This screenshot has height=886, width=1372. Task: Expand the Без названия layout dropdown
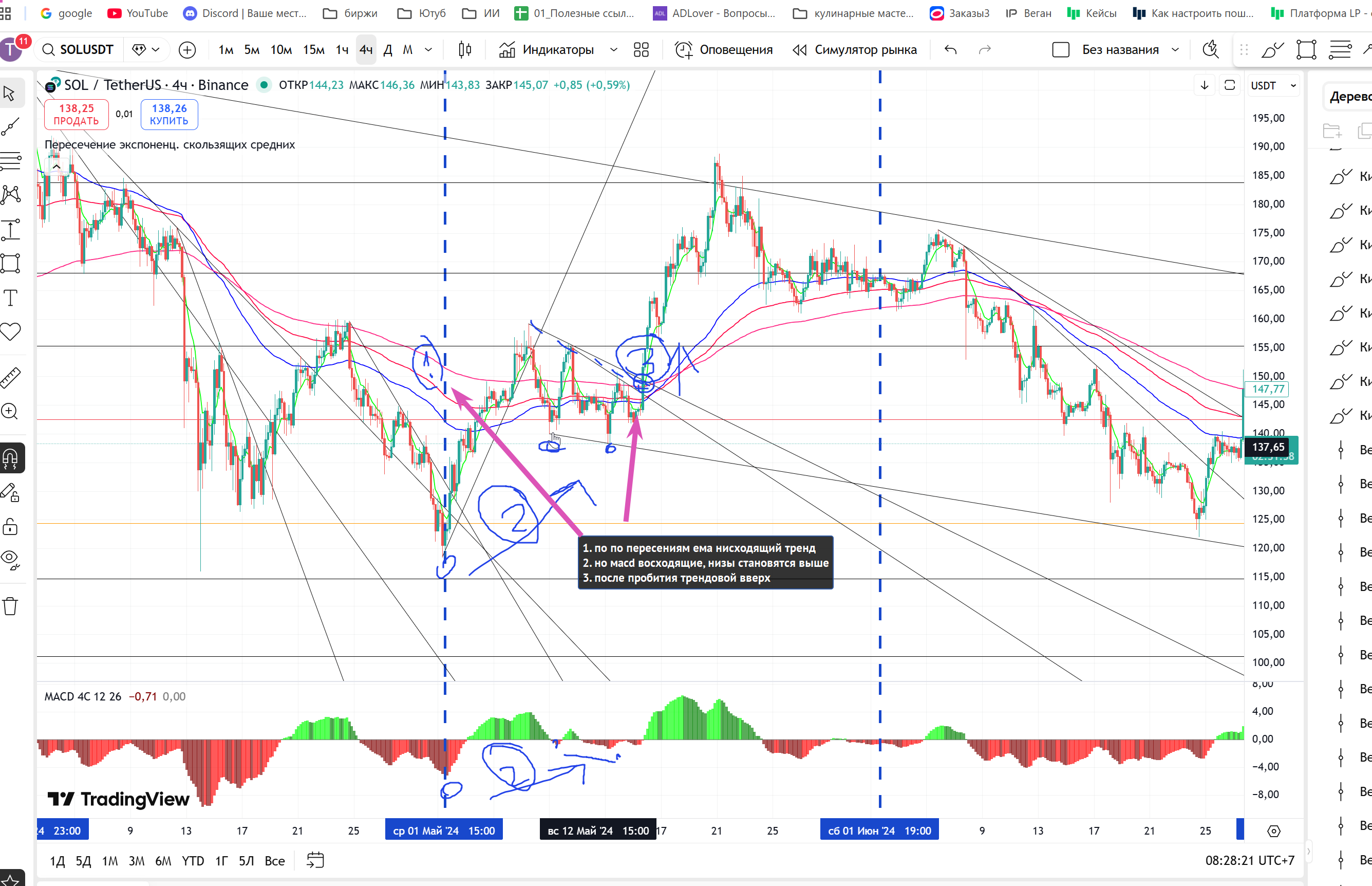tap(1175, 50)
